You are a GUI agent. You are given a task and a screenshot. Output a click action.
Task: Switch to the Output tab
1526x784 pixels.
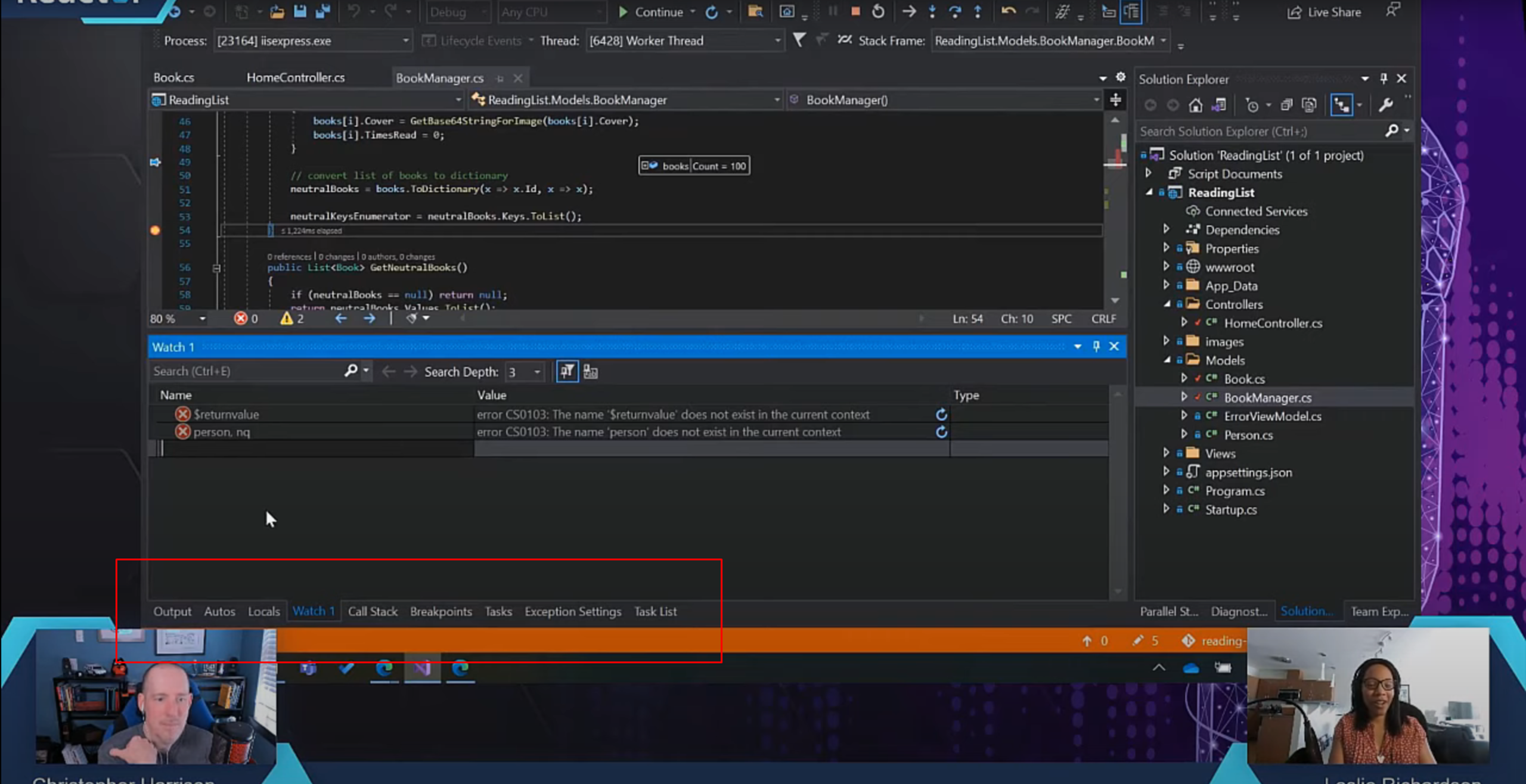(x=172, y=611)
